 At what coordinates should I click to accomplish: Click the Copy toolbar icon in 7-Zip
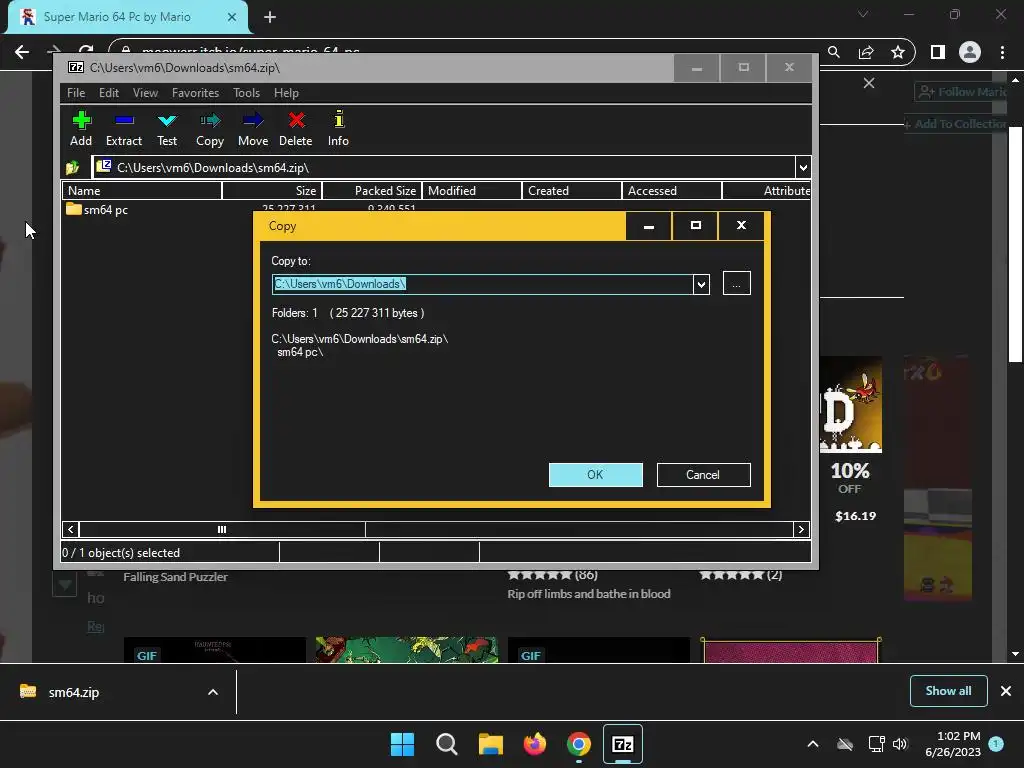(x=210, y=129)
